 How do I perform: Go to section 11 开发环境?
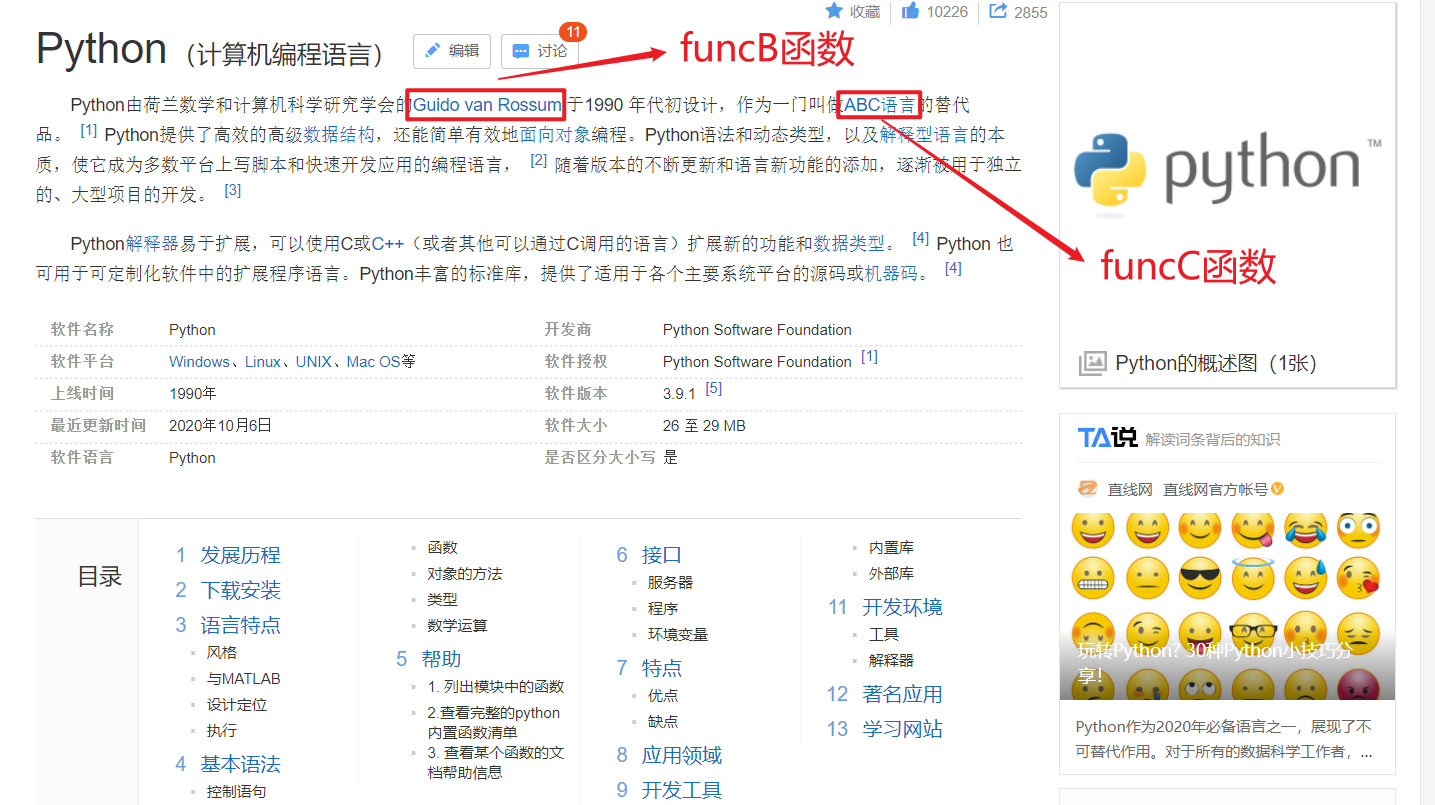(x=902, y=607)
